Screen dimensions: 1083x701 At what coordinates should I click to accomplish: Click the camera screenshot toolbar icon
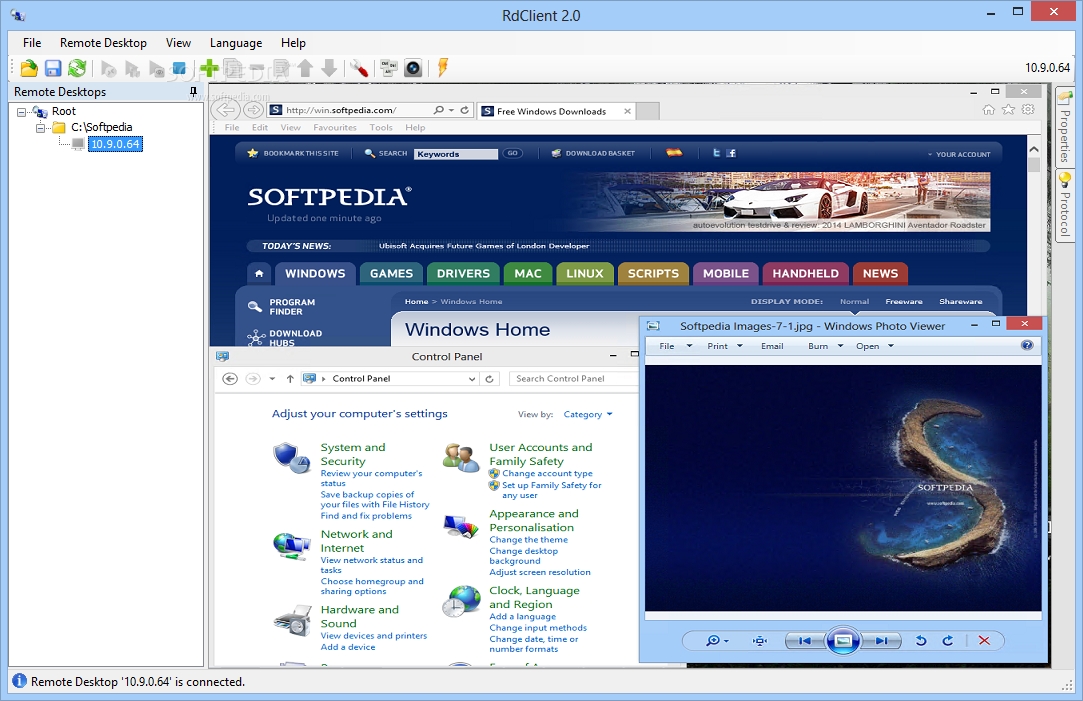coord(413,68)
